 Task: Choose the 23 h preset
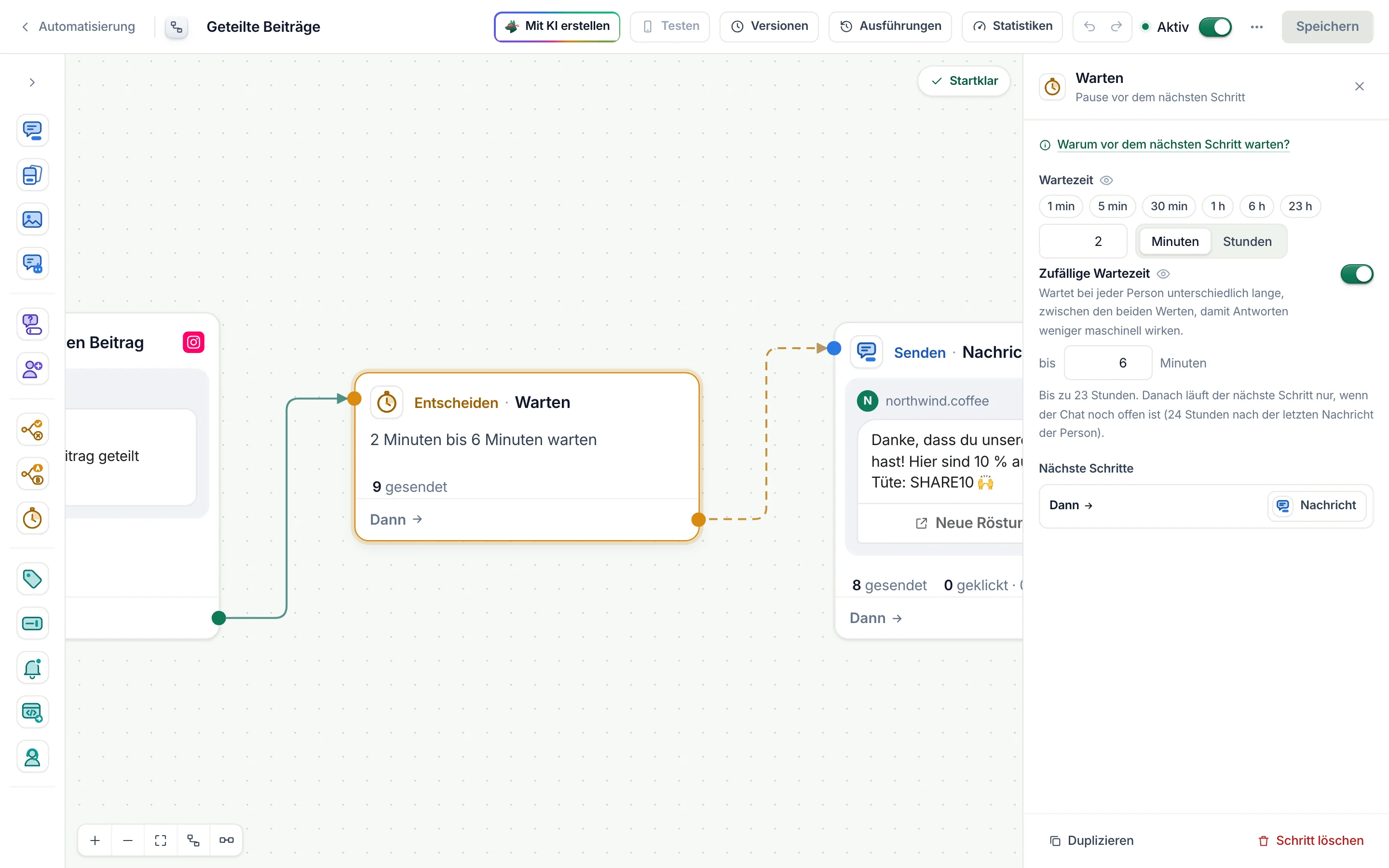click(x=1300, y=206)
